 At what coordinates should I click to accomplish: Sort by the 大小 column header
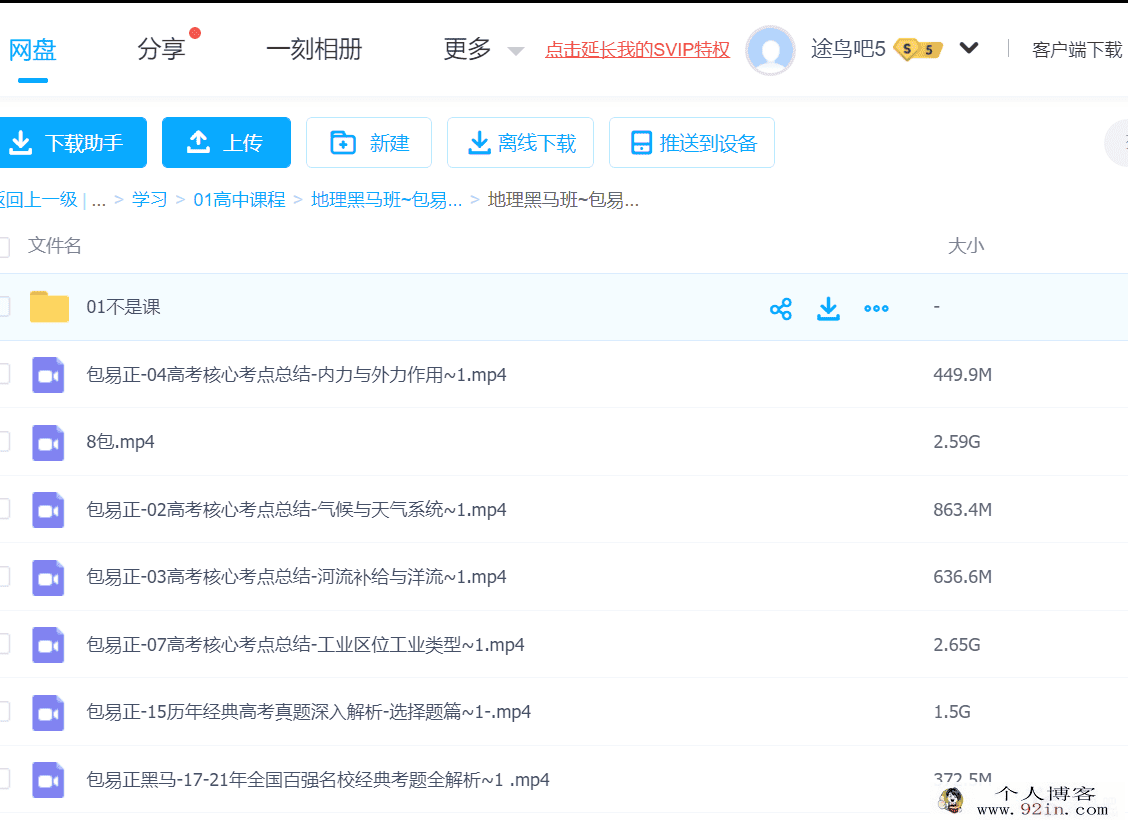965,246
